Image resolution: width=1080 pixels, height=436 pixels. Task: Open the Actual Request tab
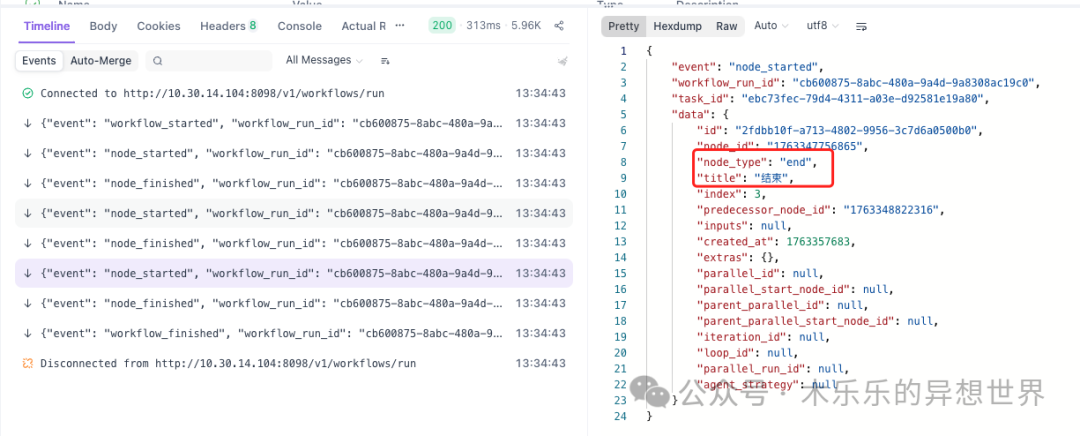coord(364,26)
